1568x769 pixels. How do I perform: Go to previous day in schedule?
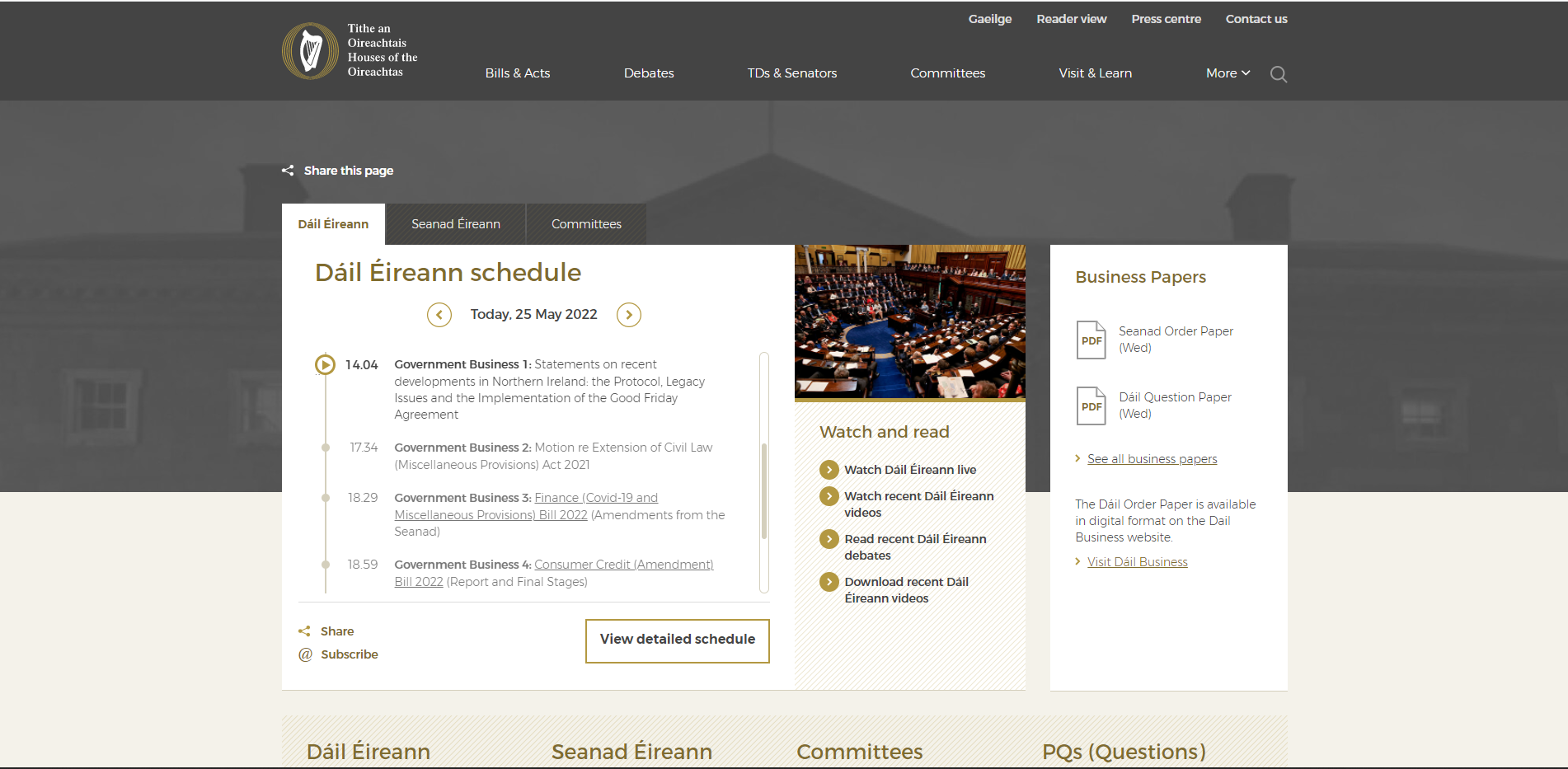point(439,315)
